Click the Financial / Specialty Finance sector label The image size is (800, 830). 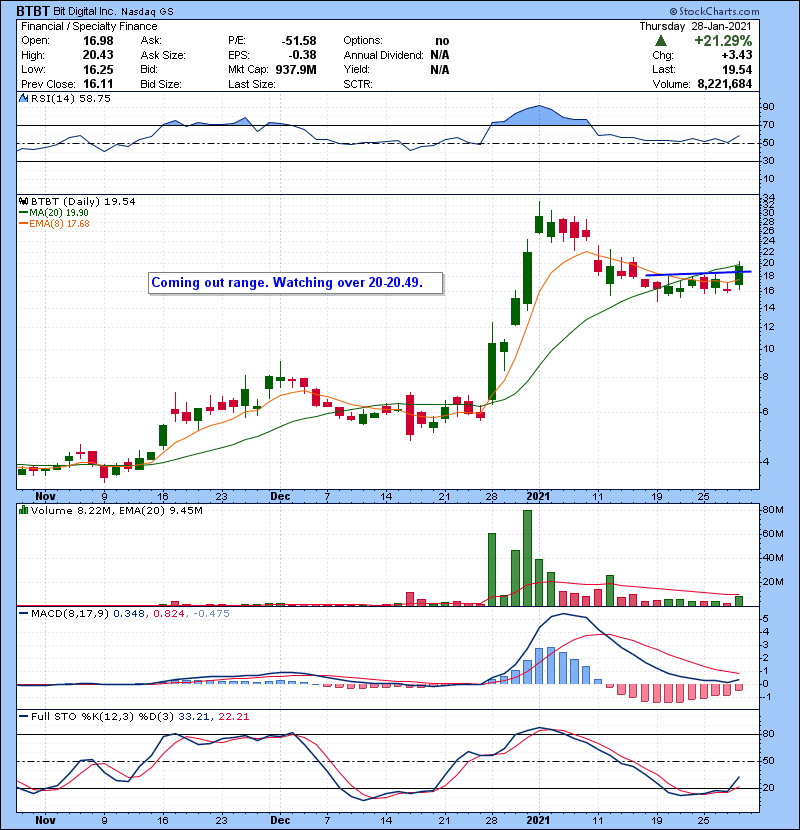pos(89,26)
